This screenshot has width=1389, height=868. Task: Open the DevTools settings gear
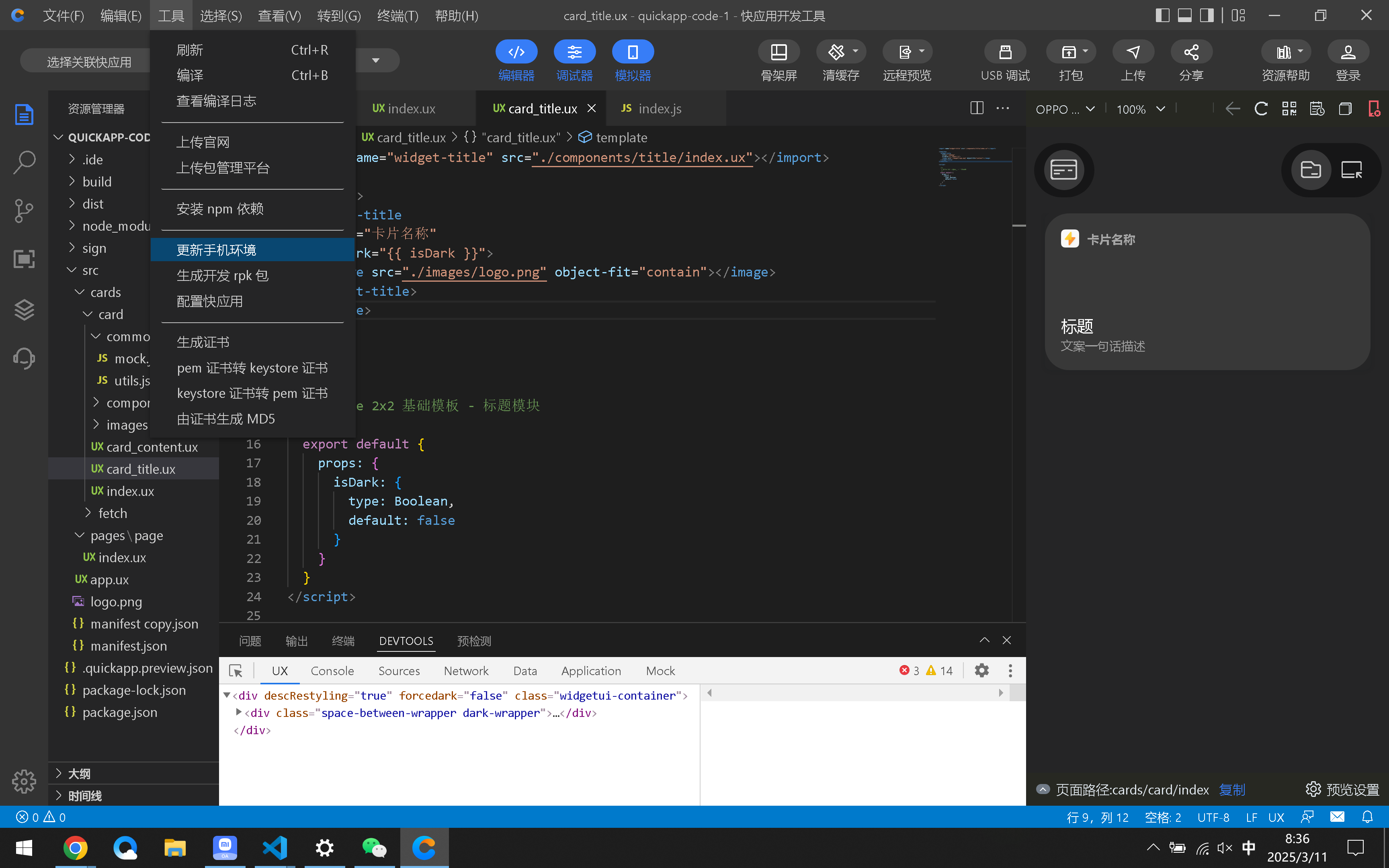click(x=981, y=671)
